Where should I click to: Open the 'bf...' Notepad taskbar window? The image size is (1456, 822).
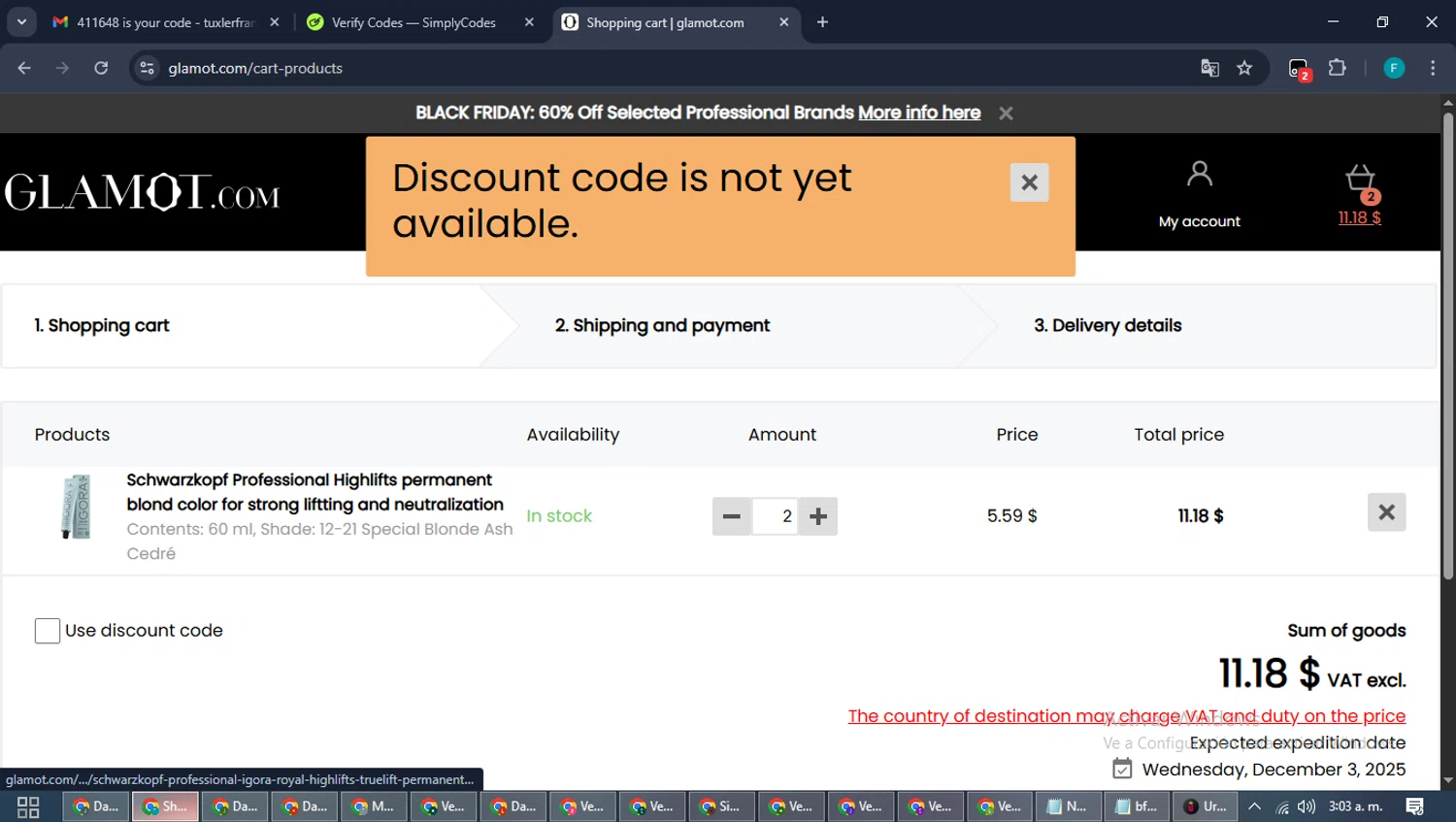pos(1138,806)
